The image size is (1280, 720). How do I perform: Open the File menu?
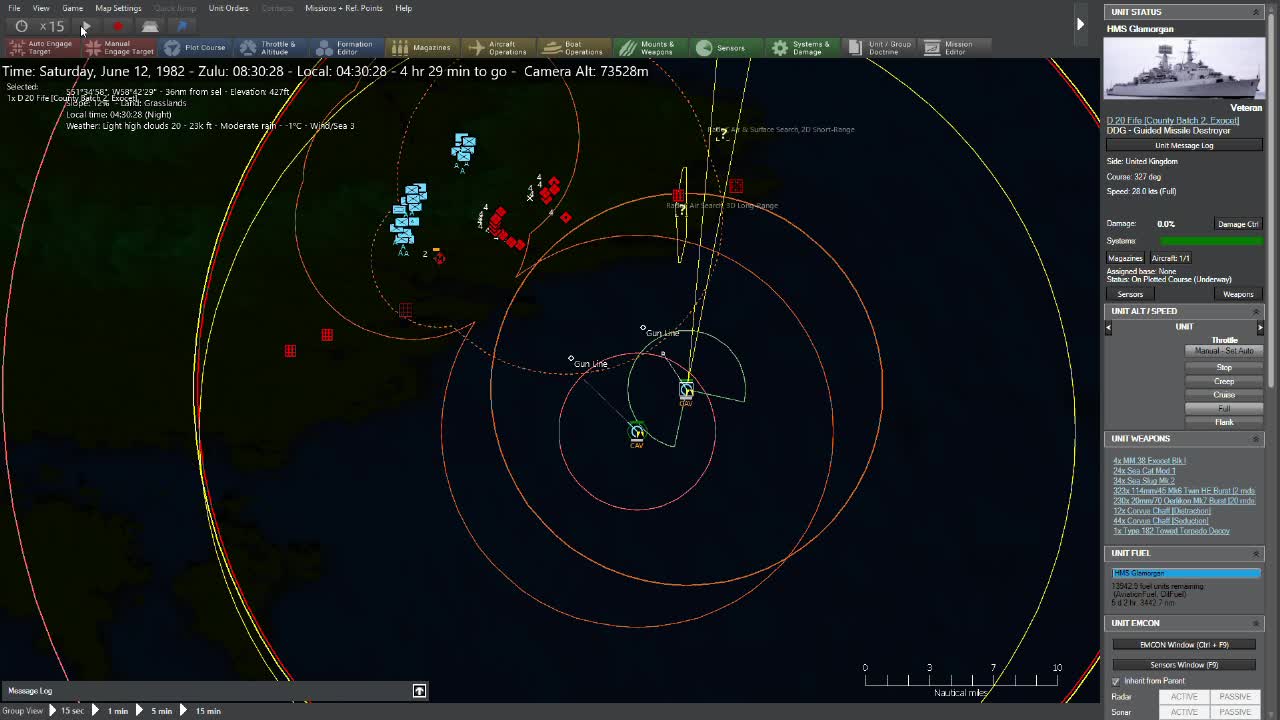click(x=14, y=8)
